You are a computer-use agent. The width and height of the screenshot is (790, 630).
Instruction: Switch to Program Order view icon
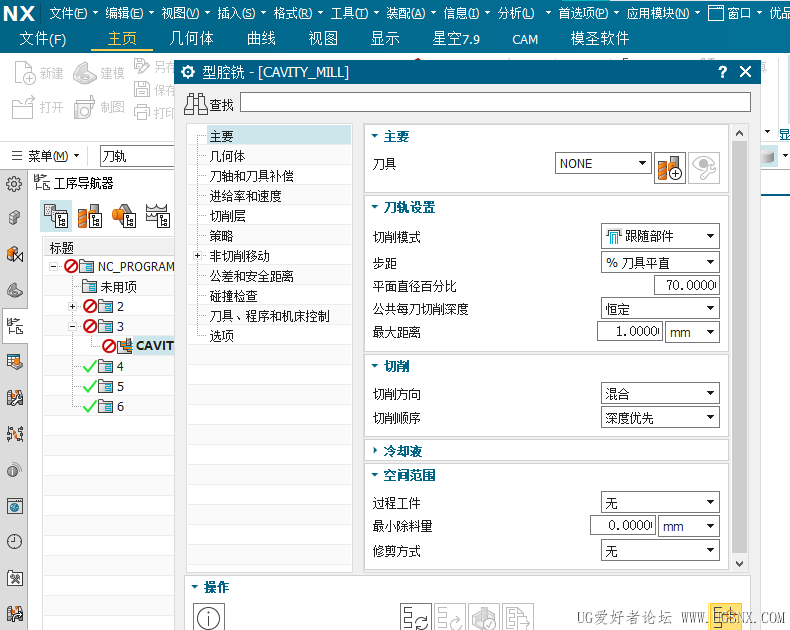click(55, 216)
